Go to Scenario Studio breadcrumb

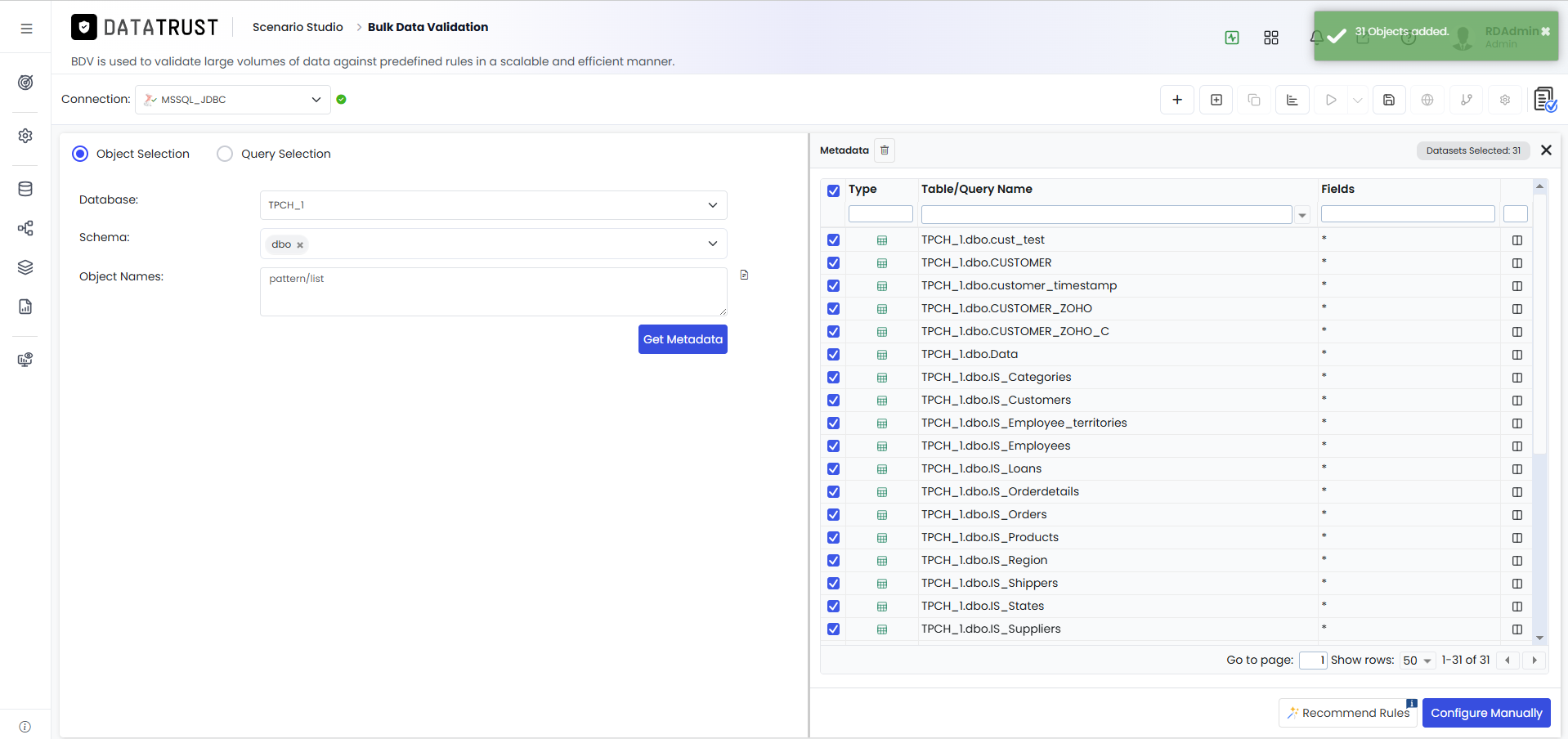click(298, 27)
